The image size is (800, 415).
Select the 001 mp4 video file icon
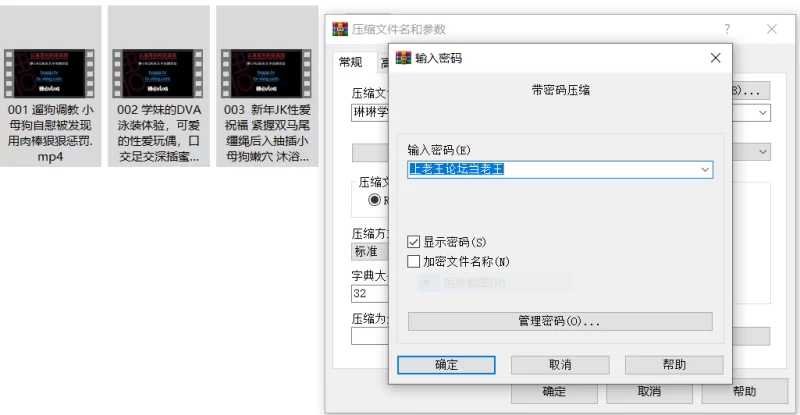(49, 73)
